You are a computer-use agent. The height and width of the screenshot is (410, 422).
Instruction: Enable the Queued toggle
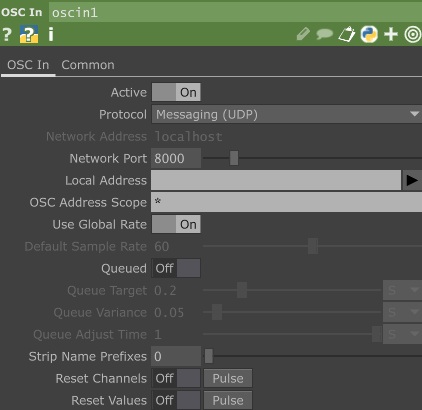[176, 268]
